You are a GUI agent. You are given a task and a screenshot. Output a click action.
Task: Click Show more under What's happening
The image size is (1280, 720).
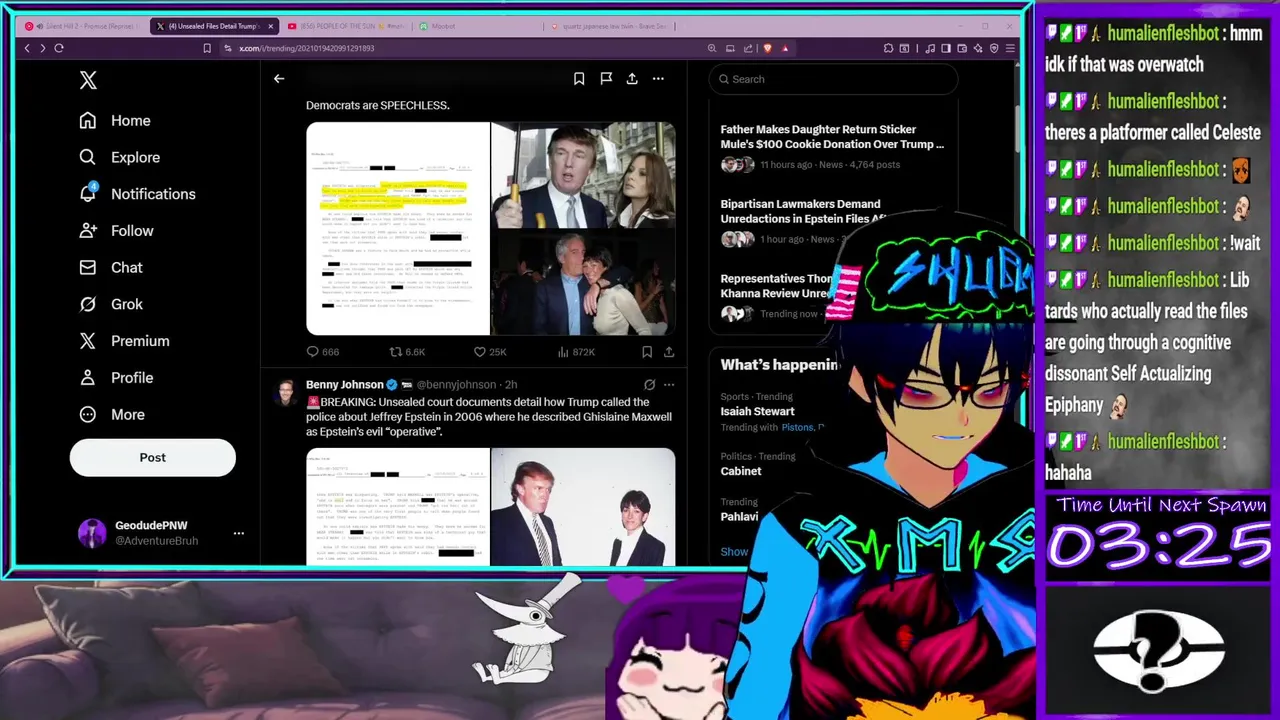click(x=734, y=552)
